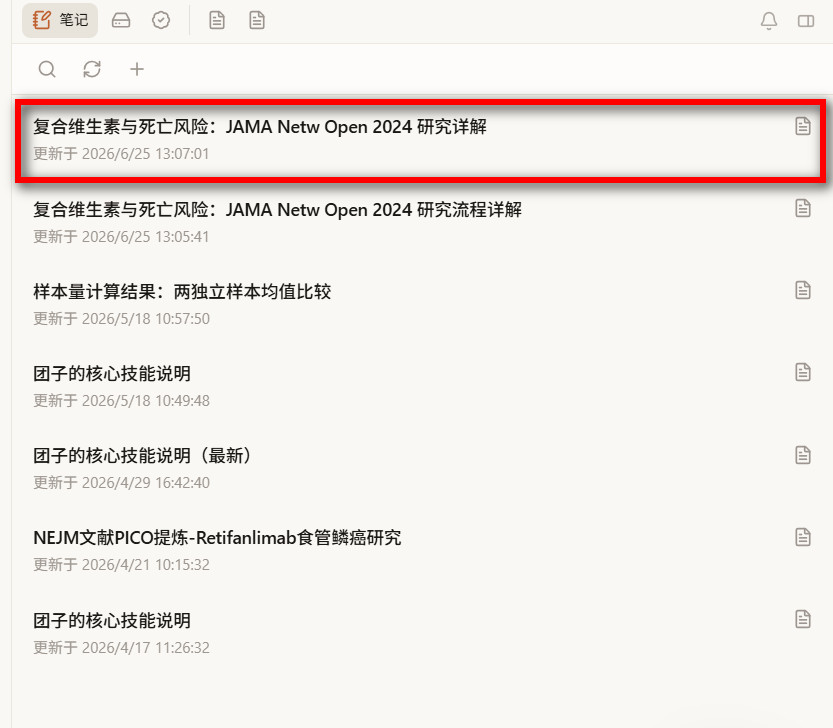Refresh the notes list
The image size is (833, 728).
pyautogui.click(x=92, y=69)
